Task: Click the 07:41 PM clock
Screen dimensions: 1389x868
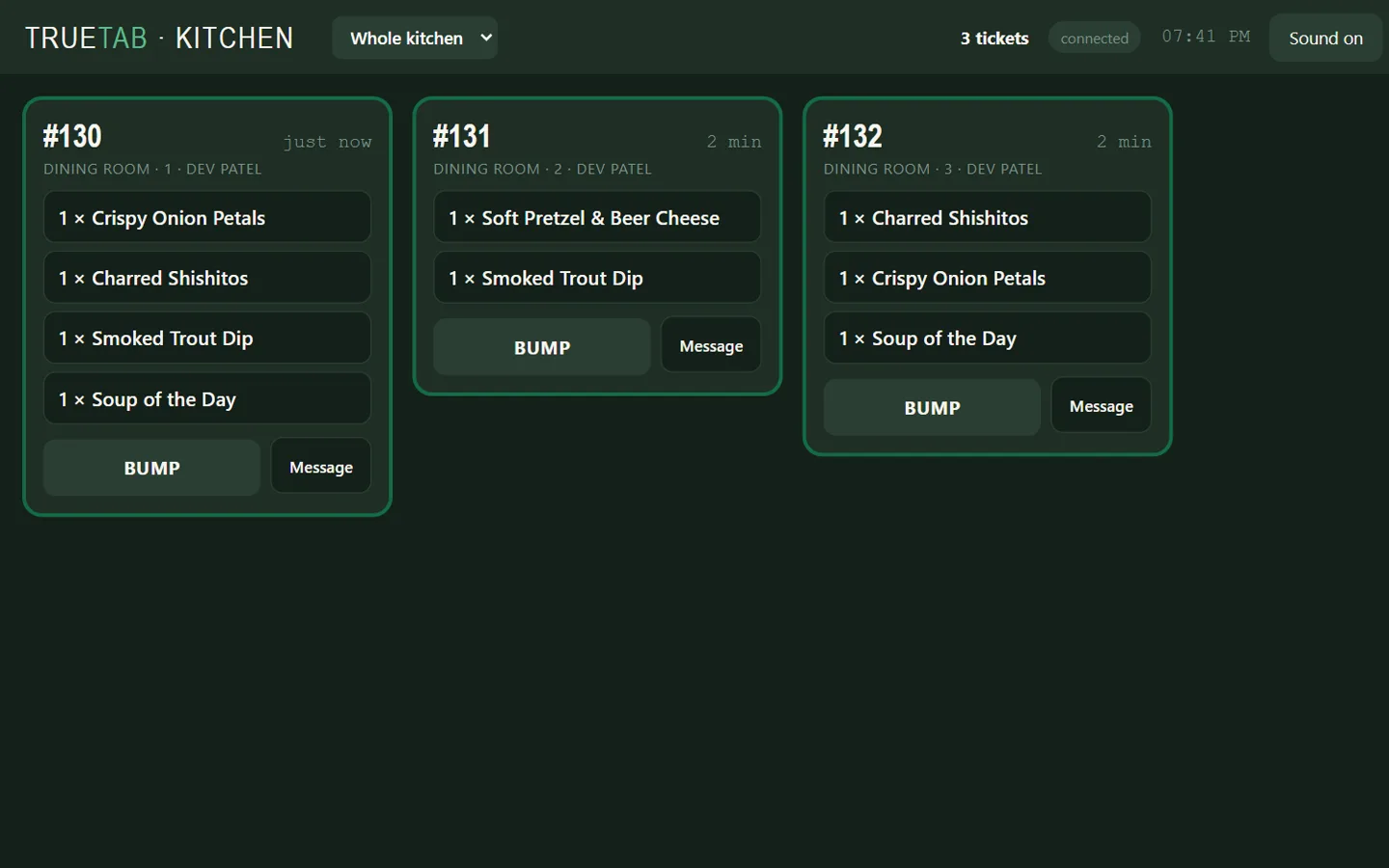Action: 1206,37
